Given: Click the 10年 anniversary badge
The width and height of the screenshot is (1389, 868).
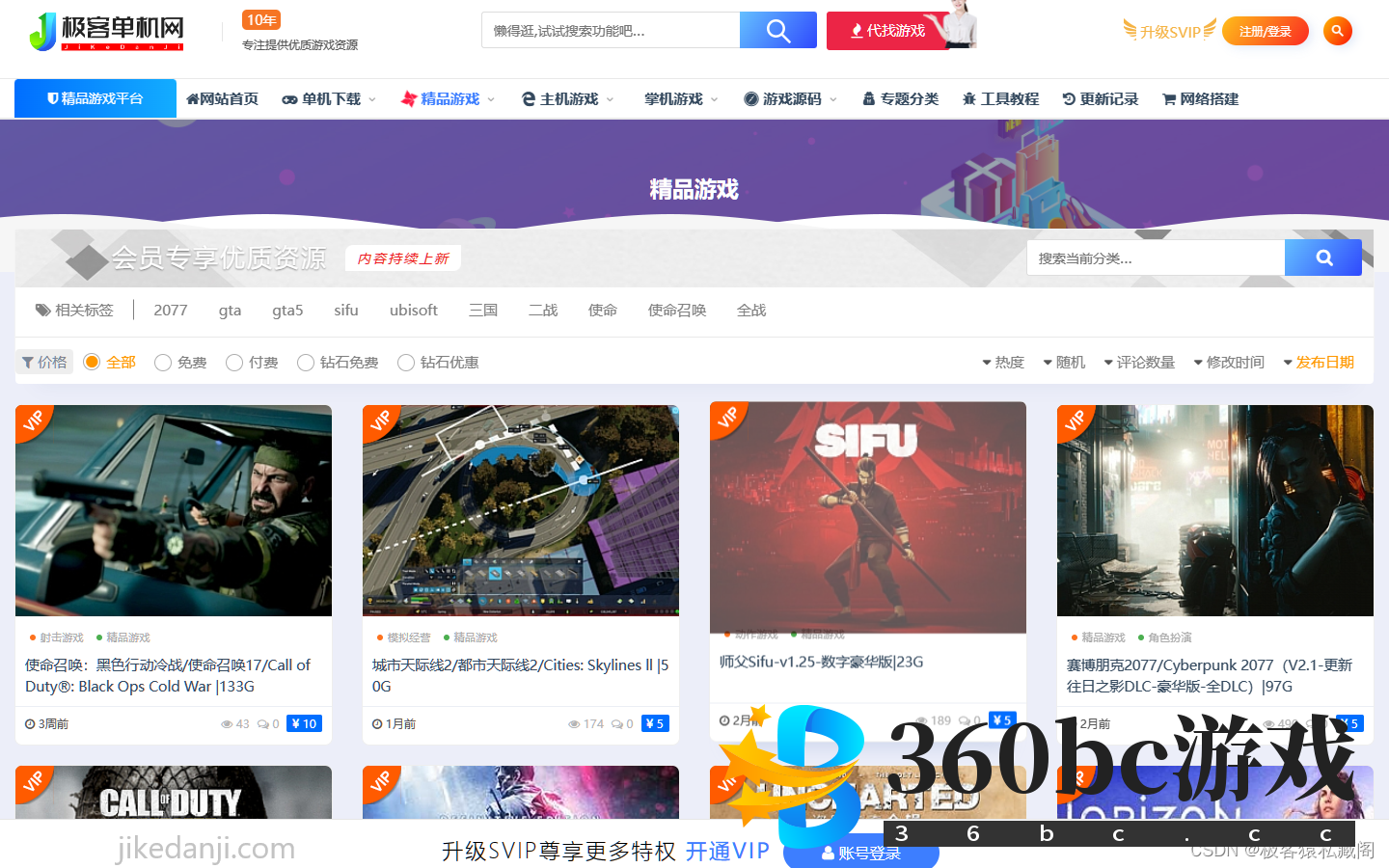Looking at the screenshot, I should coord(261,20).
